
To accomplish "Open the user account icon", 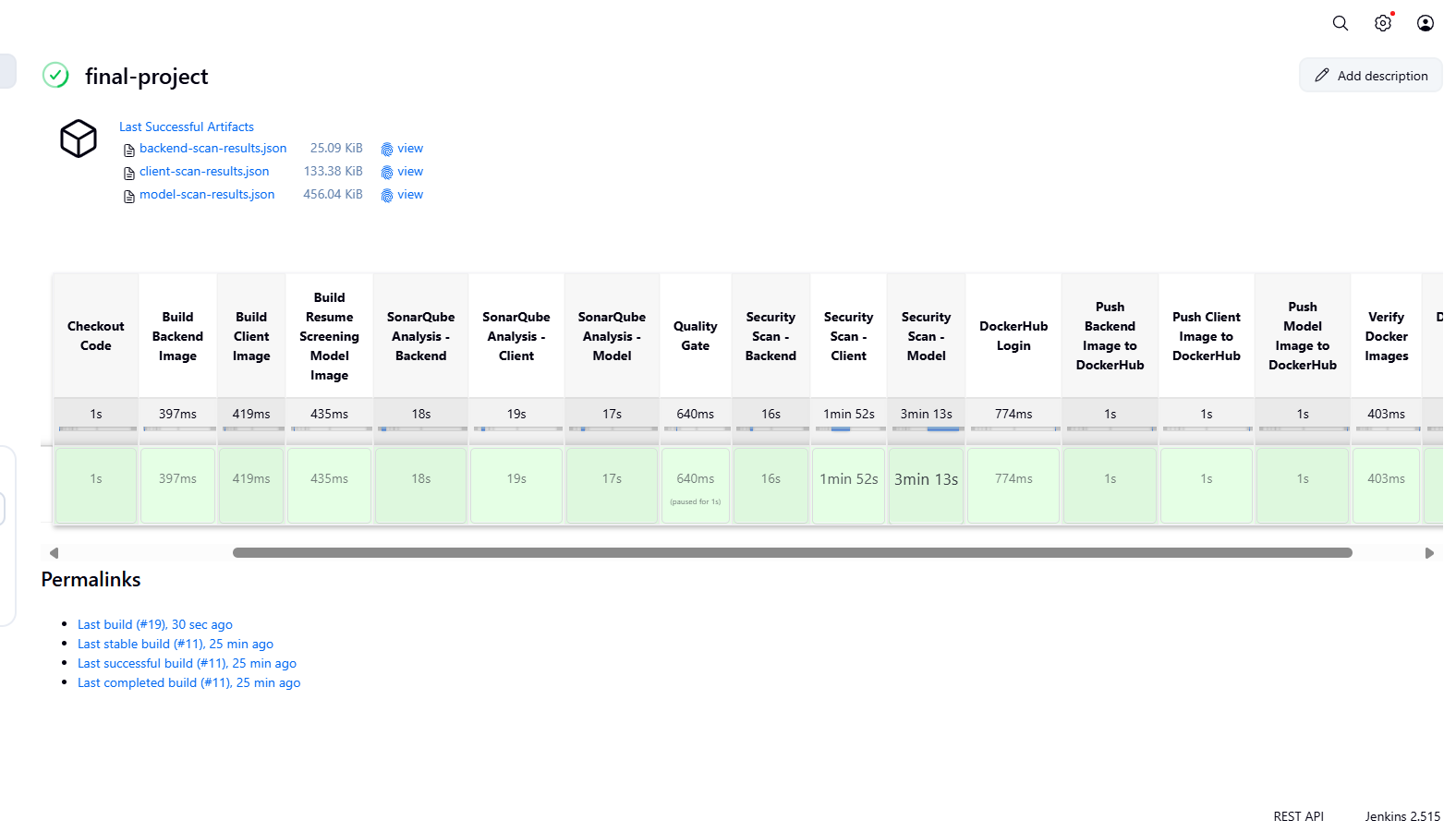I will tap(1425, 23).
